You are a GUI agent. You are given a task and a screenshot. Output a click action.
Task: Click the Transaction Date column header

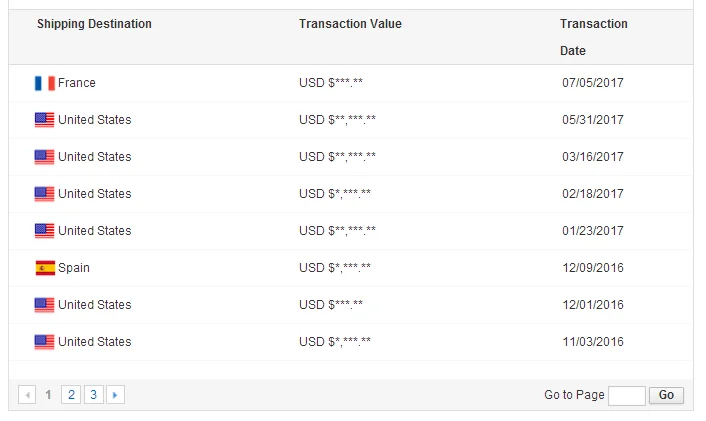(x=593, y=37)
